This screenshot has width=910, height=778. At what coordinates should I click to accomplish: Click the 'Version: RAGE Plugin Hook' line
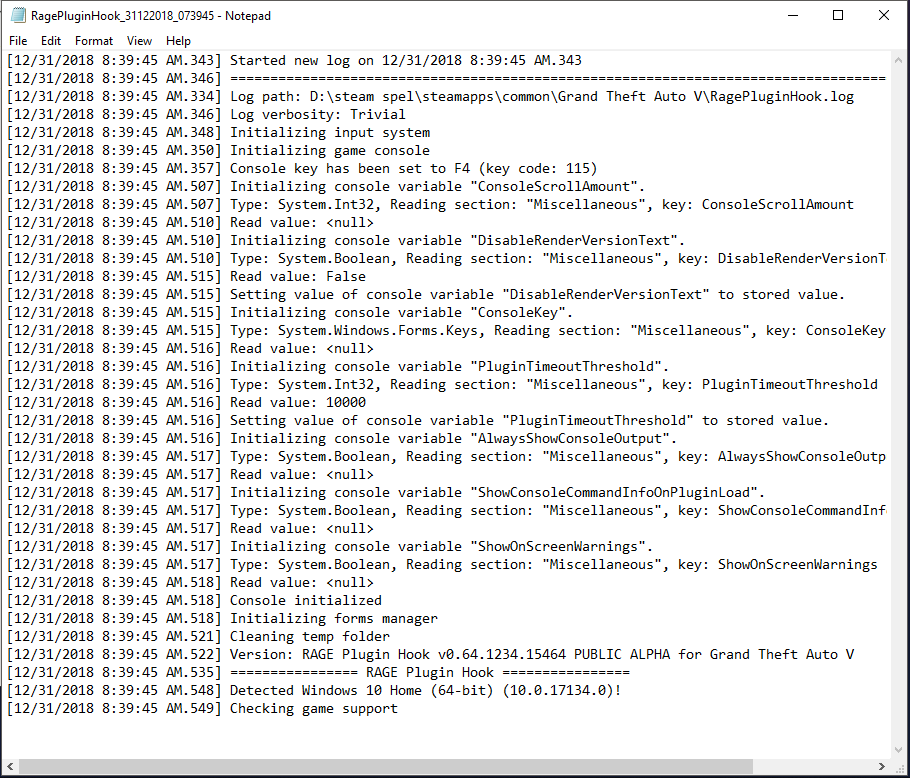coord(431,654)
